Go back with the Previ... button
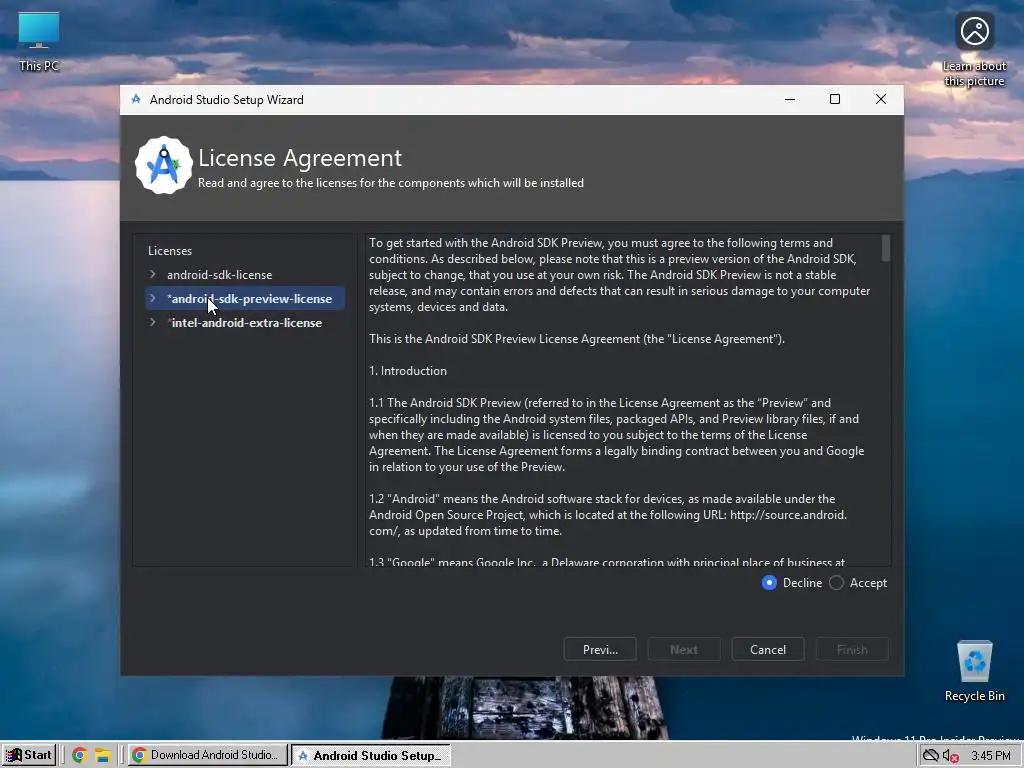Image resolution: width=1024 pixels, height=768 pixels. (x=600, y=650)
